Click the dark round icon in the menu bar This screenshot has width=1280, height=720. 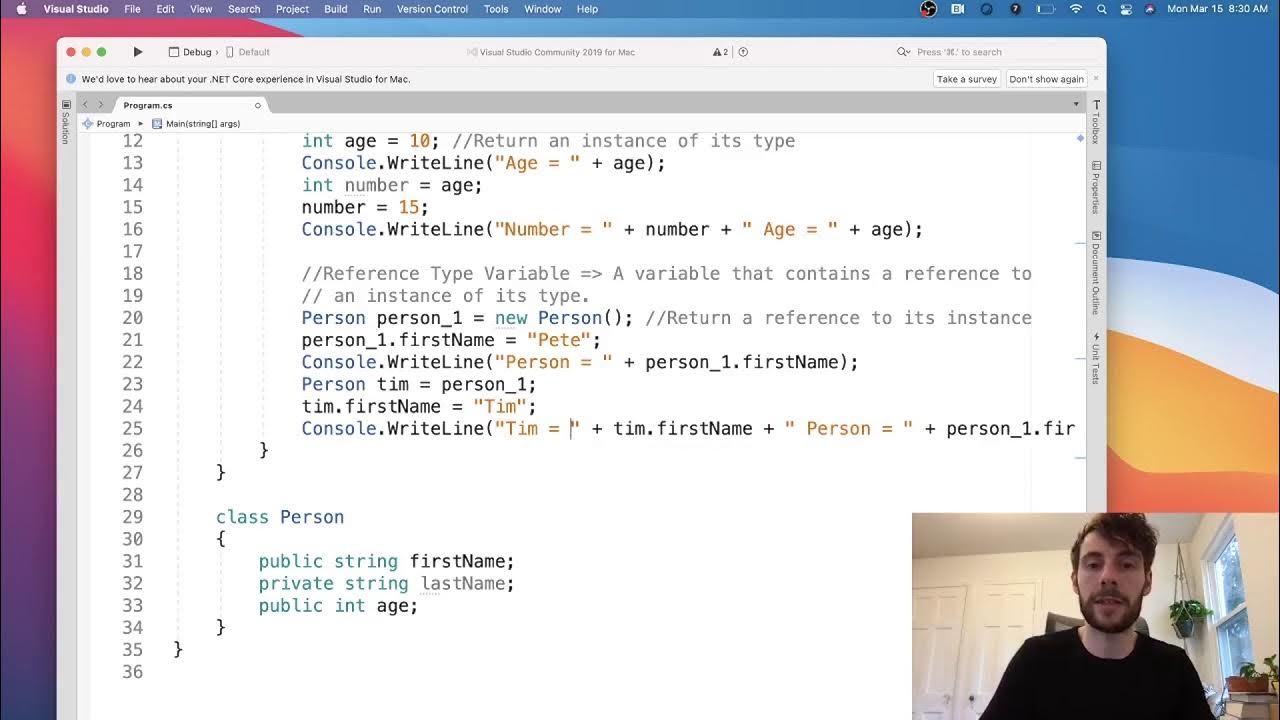[x=987, y=9]
